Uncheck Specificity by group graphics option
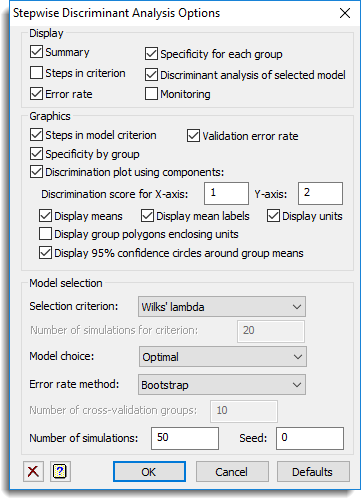 [36, 154]
